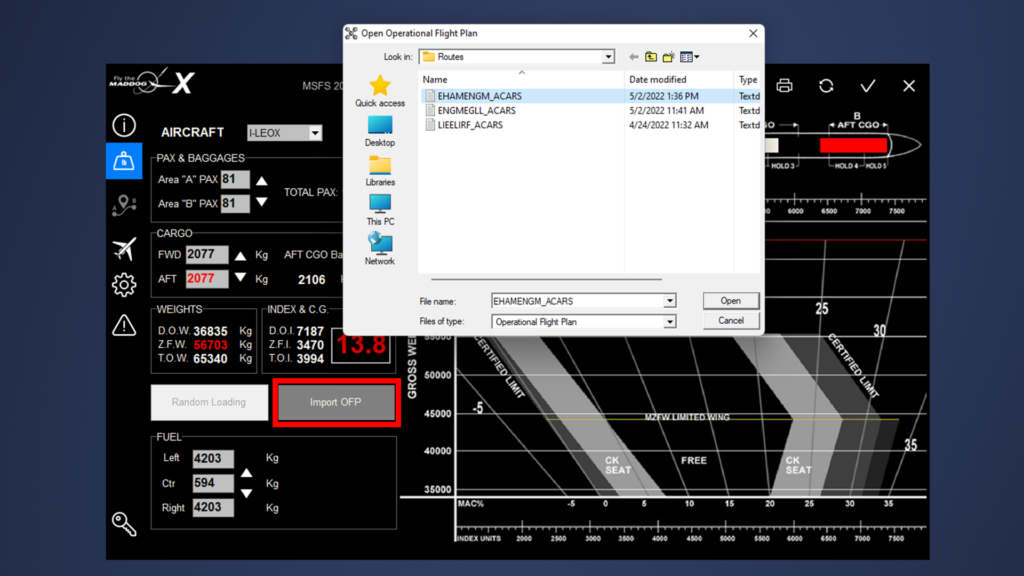This screenshot has width=1024, height=576.
Task: Click the airplane performance sidebar icon
Action: (124, 246)
